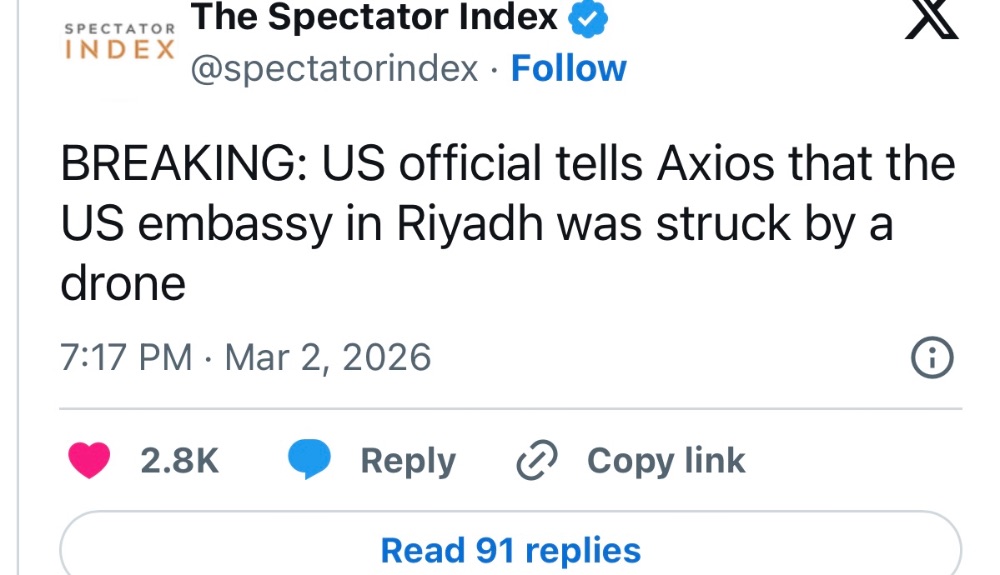This screenshot has width=1000, height=575.
Task: Click the blue speech bubble icon
Action: pos(310,461)
